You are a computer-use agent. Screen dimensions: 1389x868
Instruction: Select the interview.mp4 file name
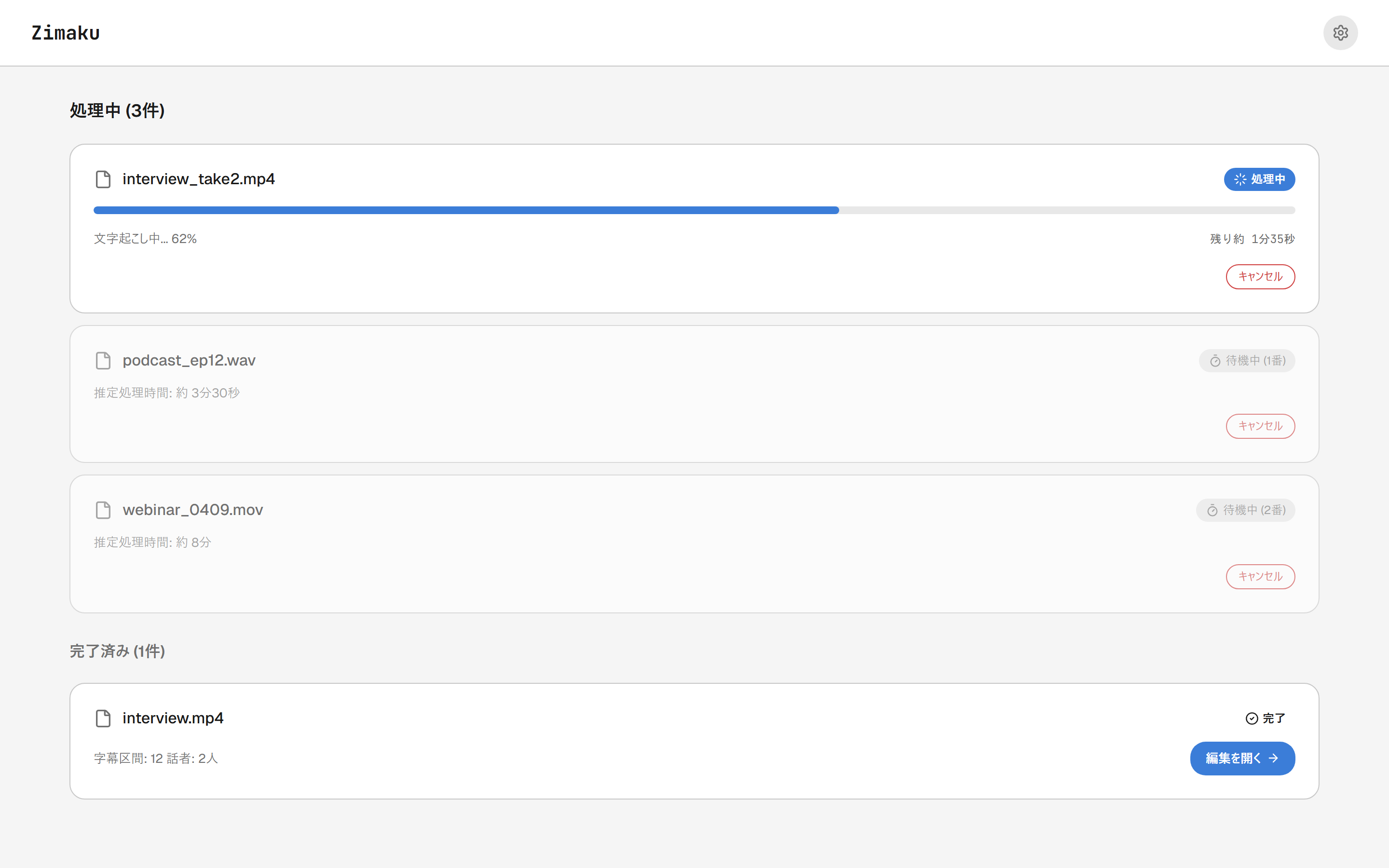(x=173, y=718)
